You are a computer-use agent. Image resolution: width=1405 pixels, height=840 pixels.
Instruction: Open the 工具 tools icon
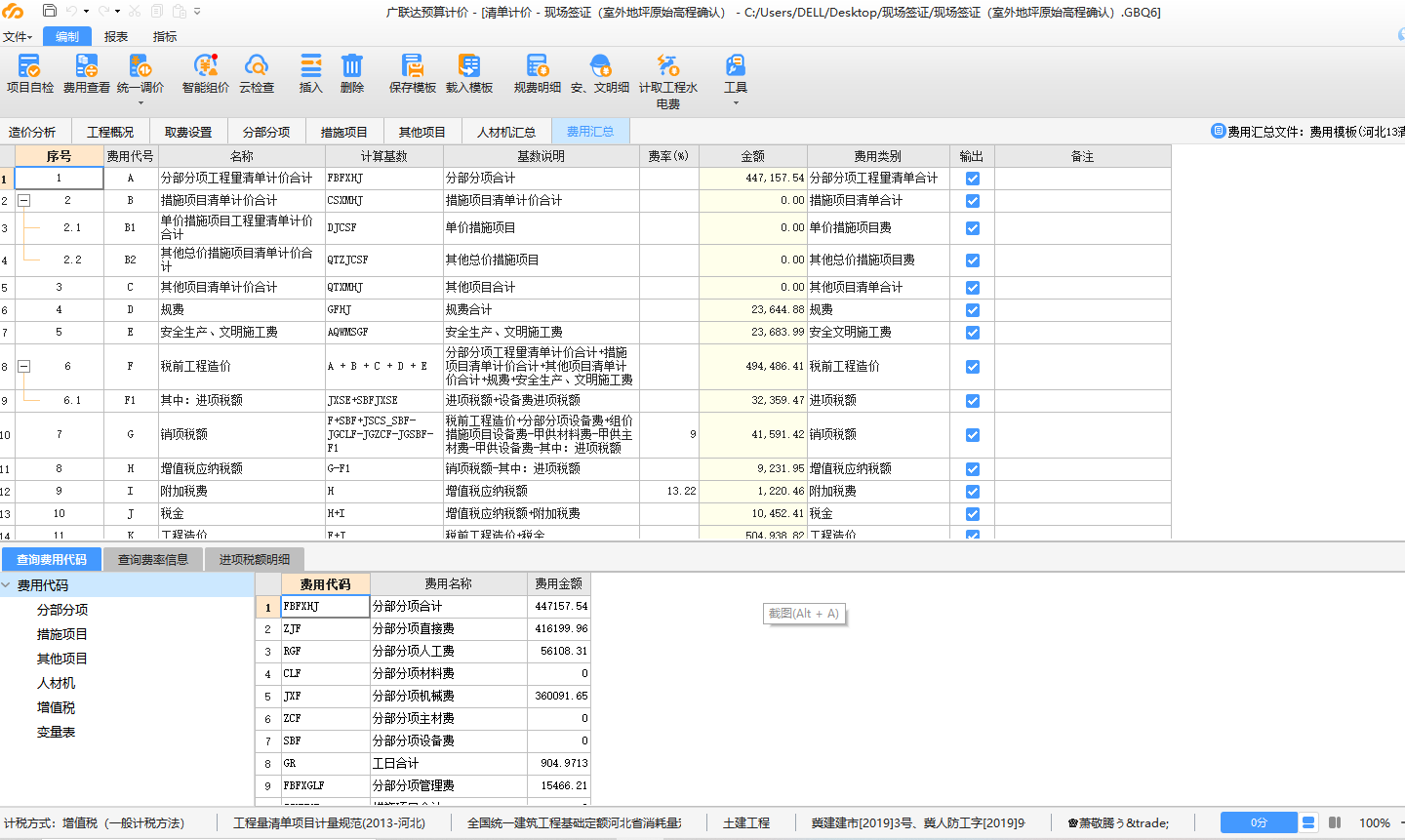coord(736,66)
